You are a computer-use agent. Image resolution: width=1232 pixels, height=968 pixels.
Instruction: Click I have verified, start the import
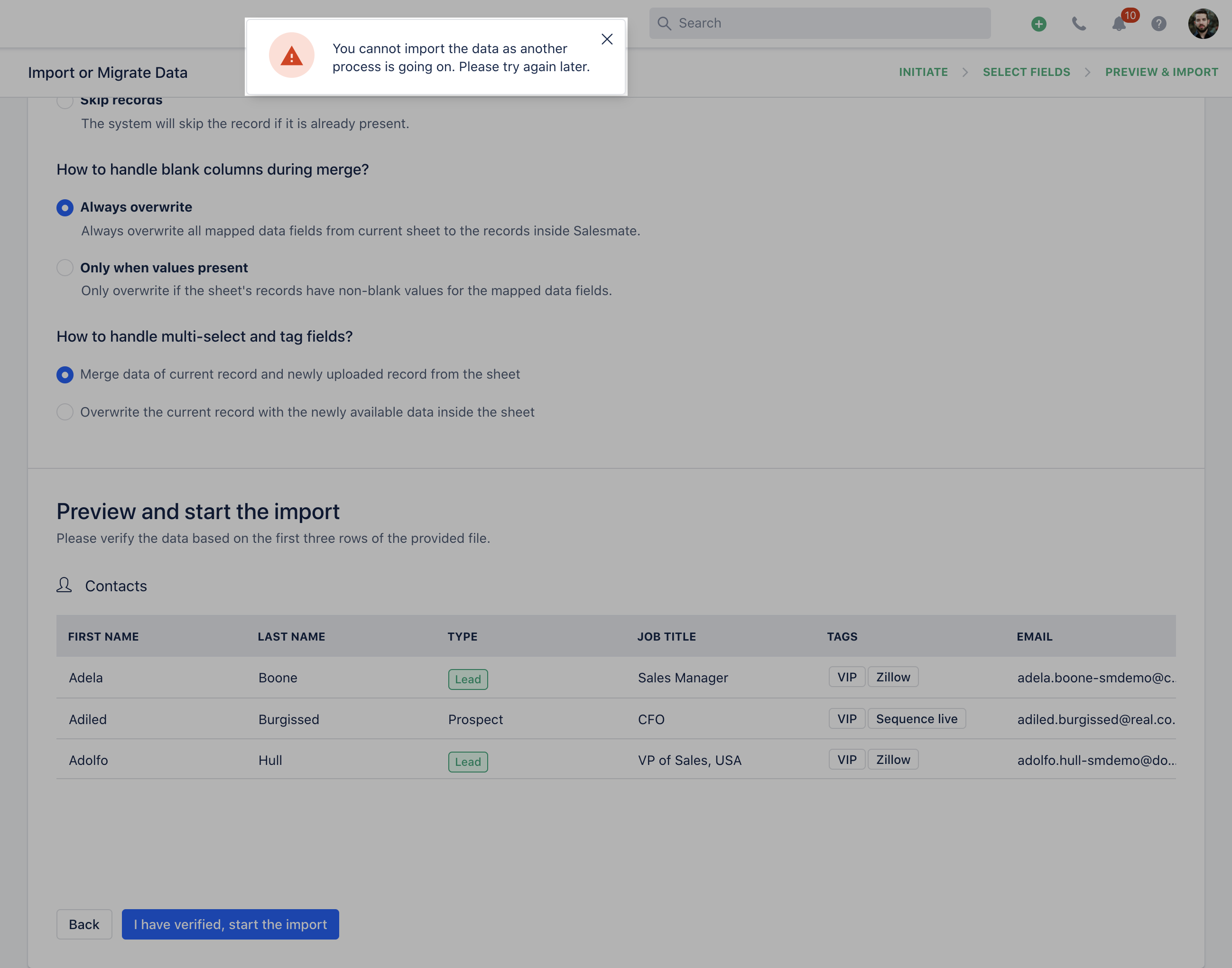(x=230, y=924)
